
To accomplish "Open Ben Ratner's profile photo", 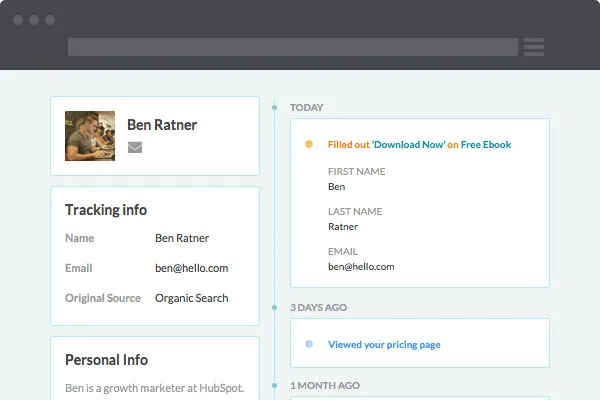I will coord(90,135).
